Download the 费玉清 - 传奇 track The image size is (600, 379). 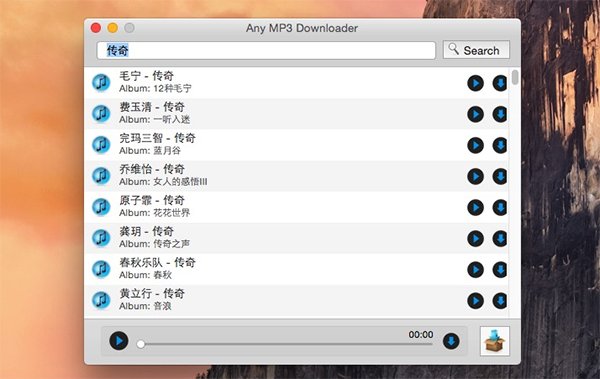[x=500, y=114]
